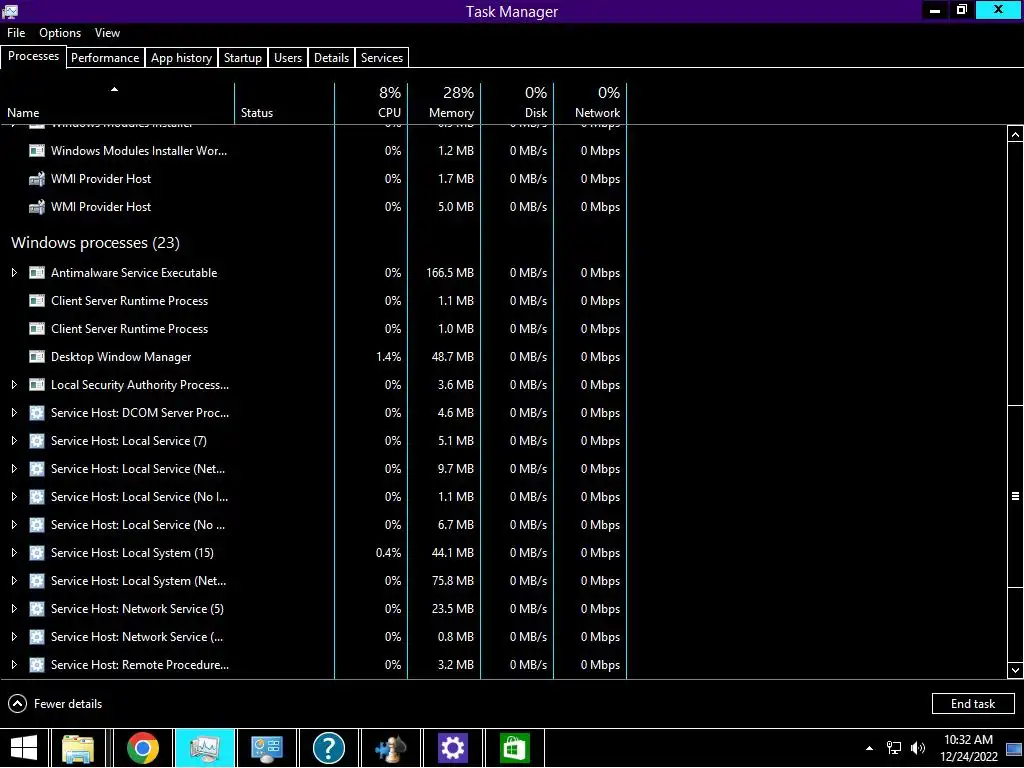Click gear icon of Service Host: Local Service (7)
Viewport: 1024px width, 768px height.
pos(37,441)
